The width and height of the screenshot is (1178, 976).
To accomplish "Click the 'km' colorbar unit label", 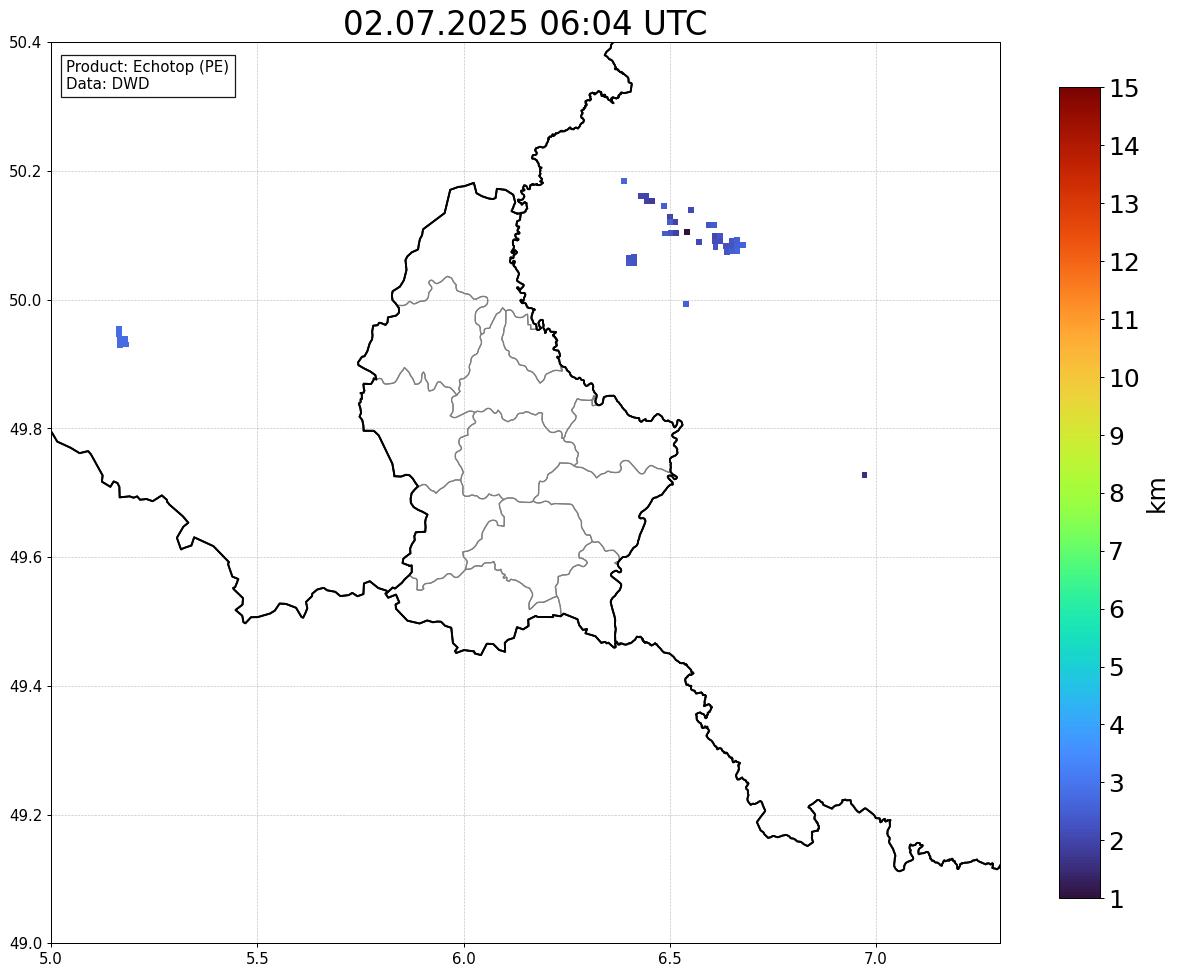I will (1157, 495).
